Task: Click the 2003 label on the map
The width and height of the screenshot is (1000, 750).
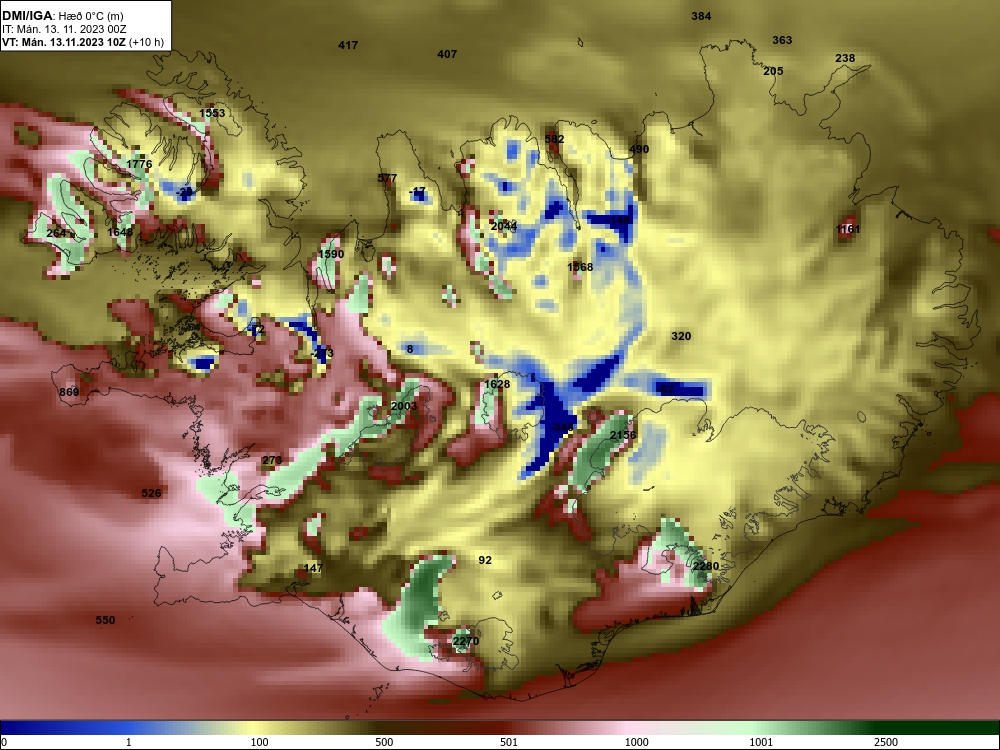Action: tap(403, 406)
